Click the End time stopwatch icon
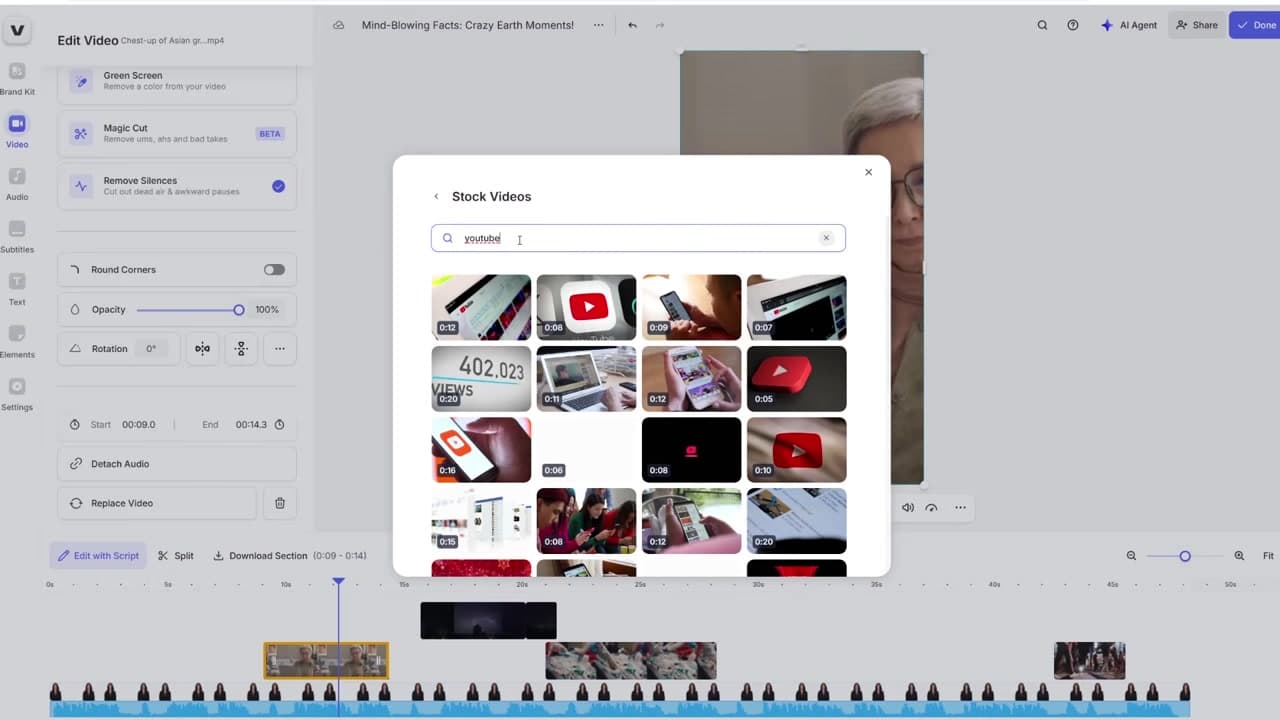The width and height of the screenshot is (1280, 720). [x=279, y=425]
